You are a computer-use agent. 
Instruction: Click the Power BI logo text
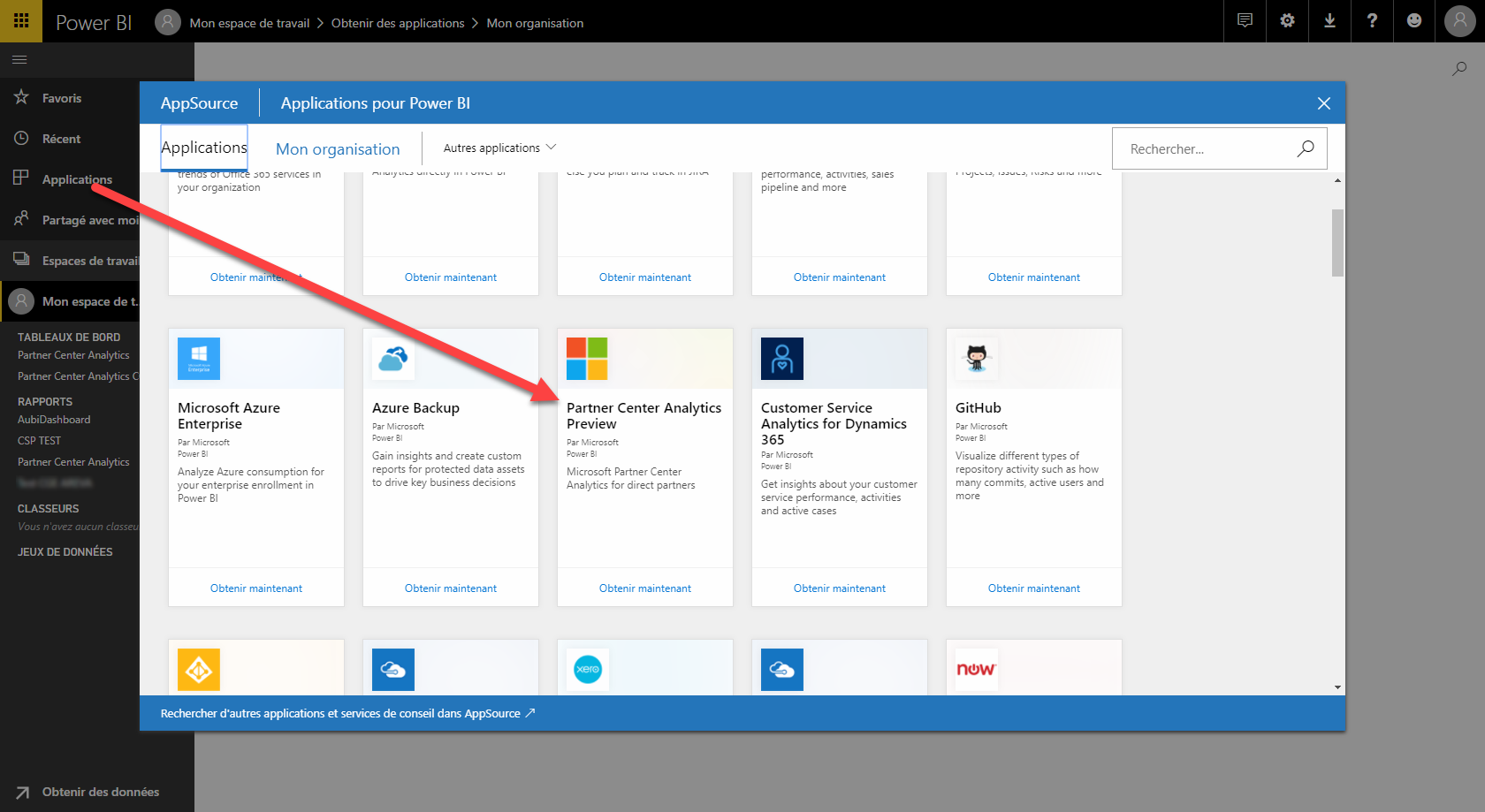click(x=94, y=23)
